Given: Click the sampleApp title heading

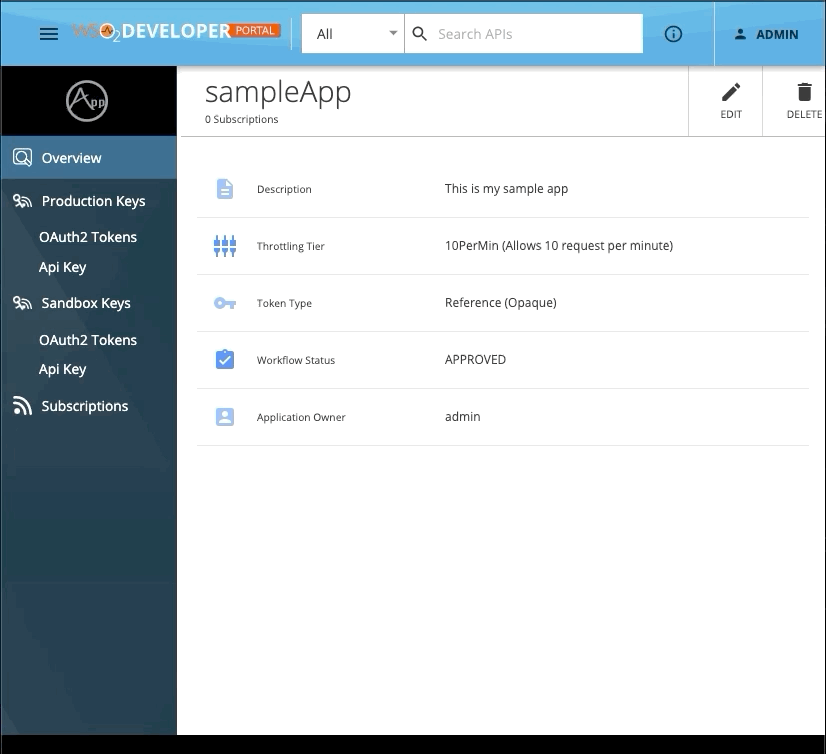Looking at the screenshot, I should 278,93.
